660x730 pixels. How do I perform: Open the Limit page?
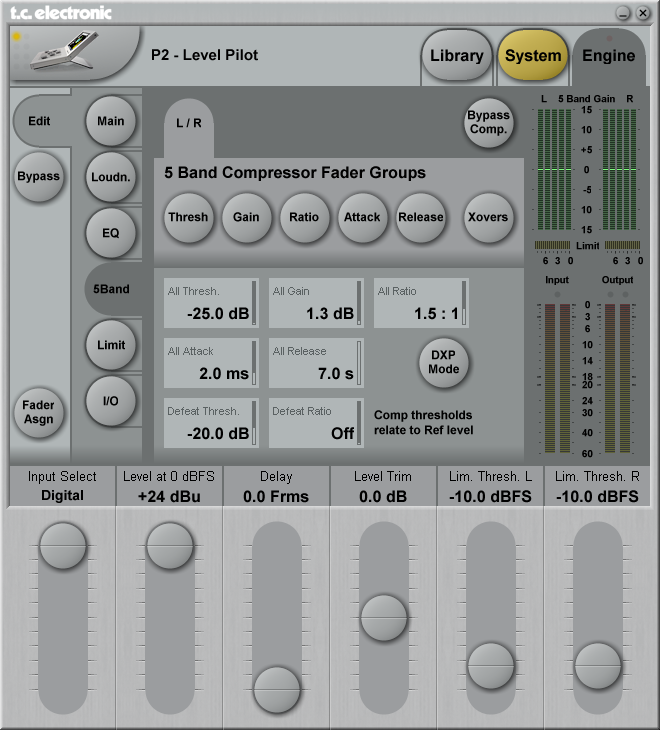tap(111, 345)
